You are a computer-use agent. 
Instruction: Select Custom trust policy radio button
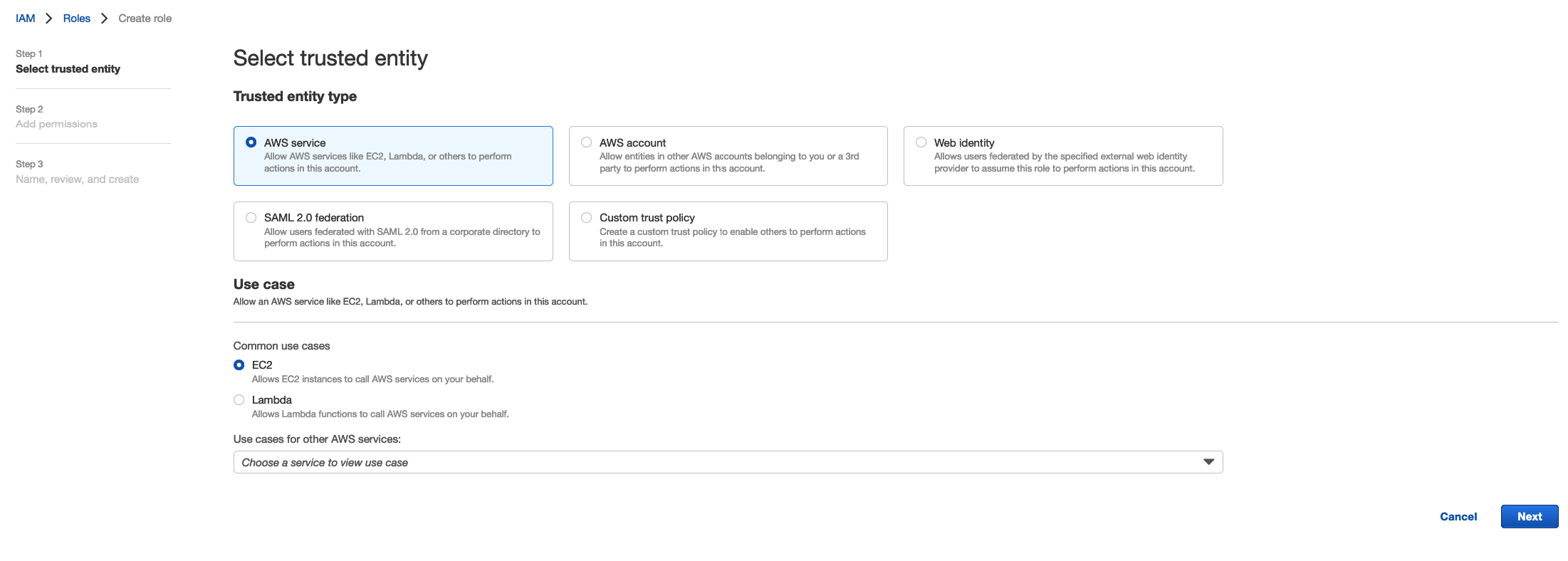(x=587, y=218)
